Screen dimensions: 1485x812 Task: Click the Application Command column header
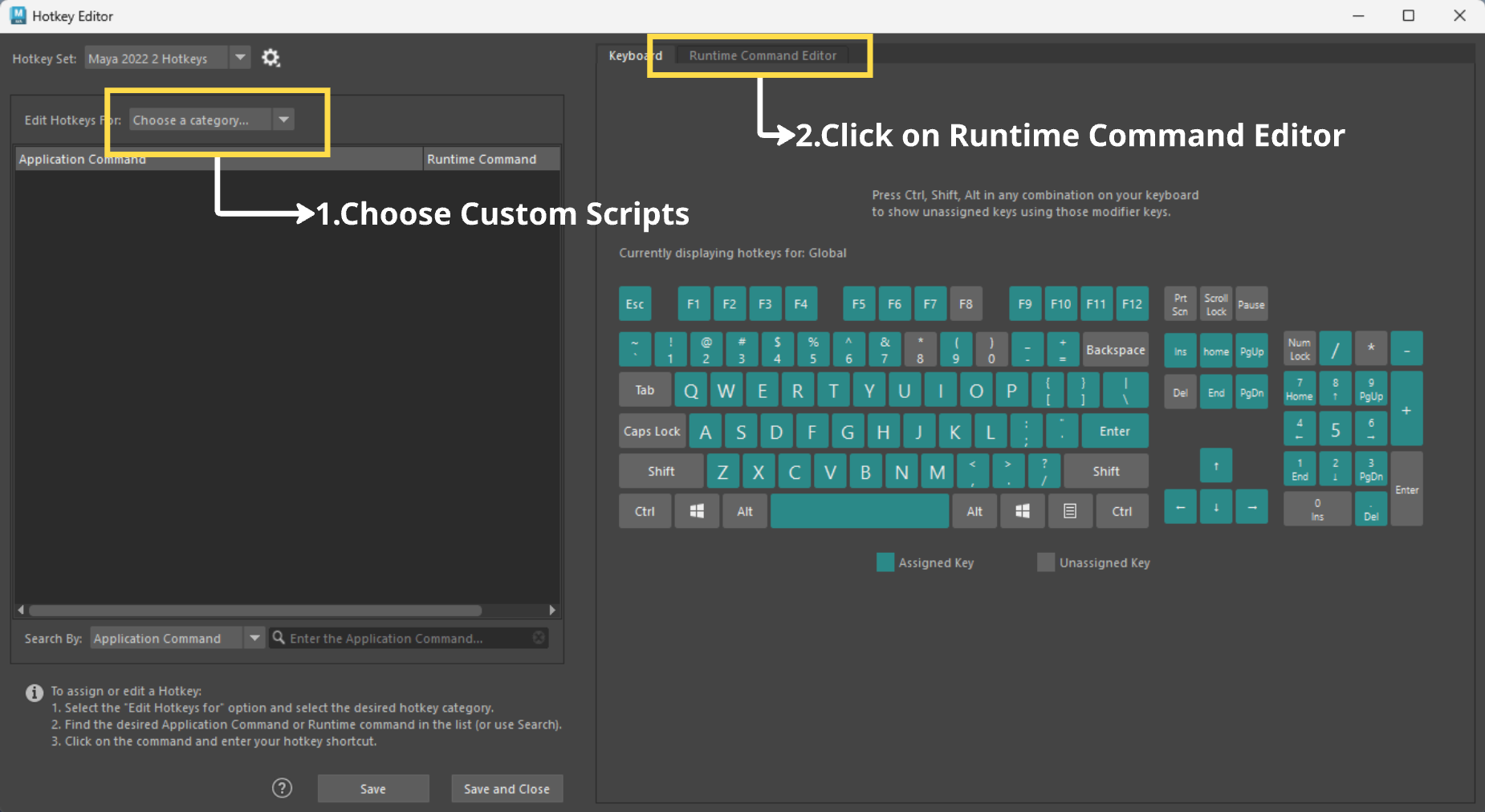pos(218,159)
